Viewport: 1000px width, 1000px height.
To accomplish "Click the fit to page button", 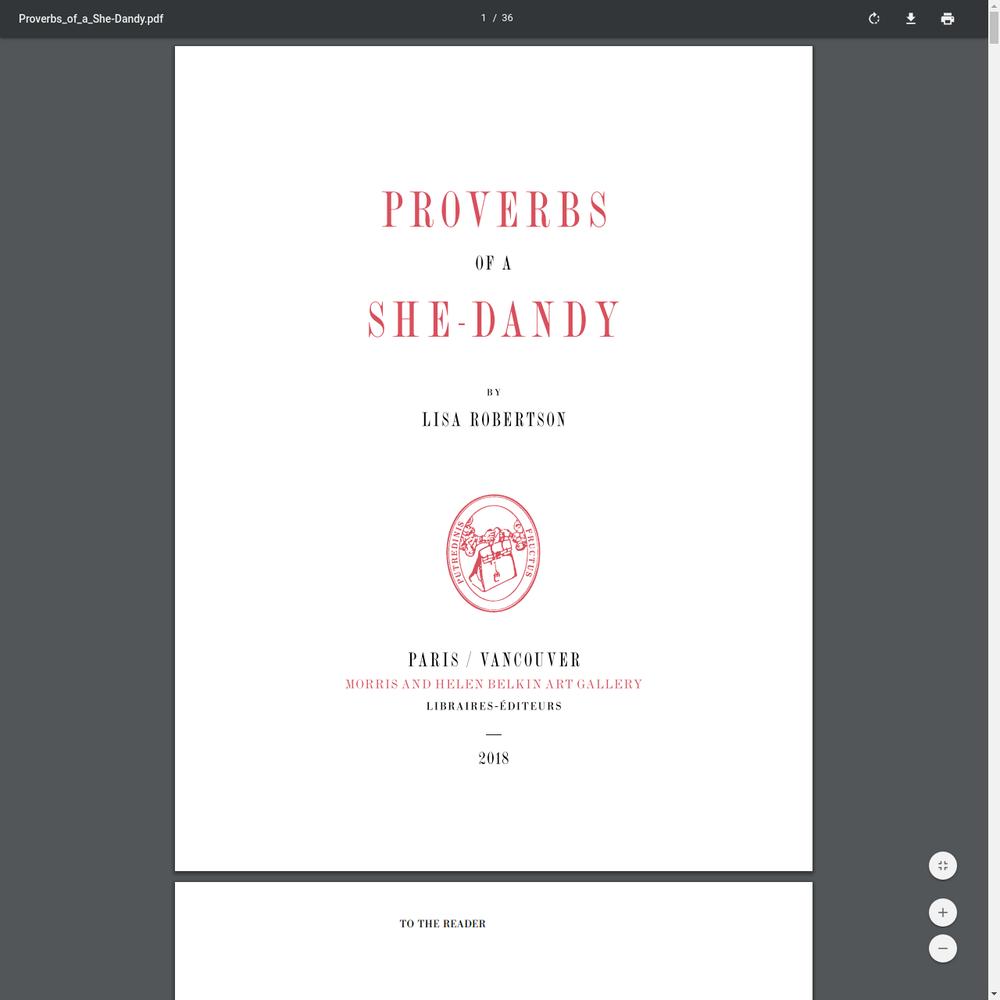I will tap(943, 865).
